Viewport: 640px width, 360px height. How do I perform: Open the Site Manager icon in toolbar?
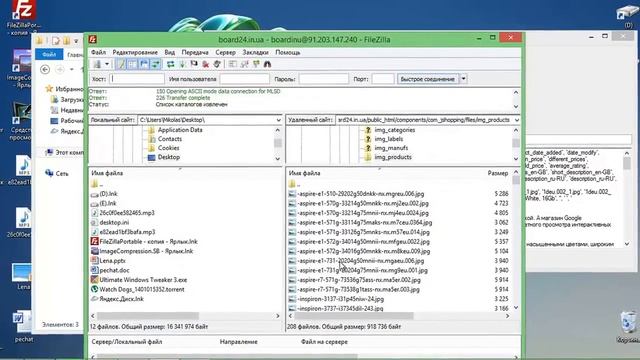(97, 64)
